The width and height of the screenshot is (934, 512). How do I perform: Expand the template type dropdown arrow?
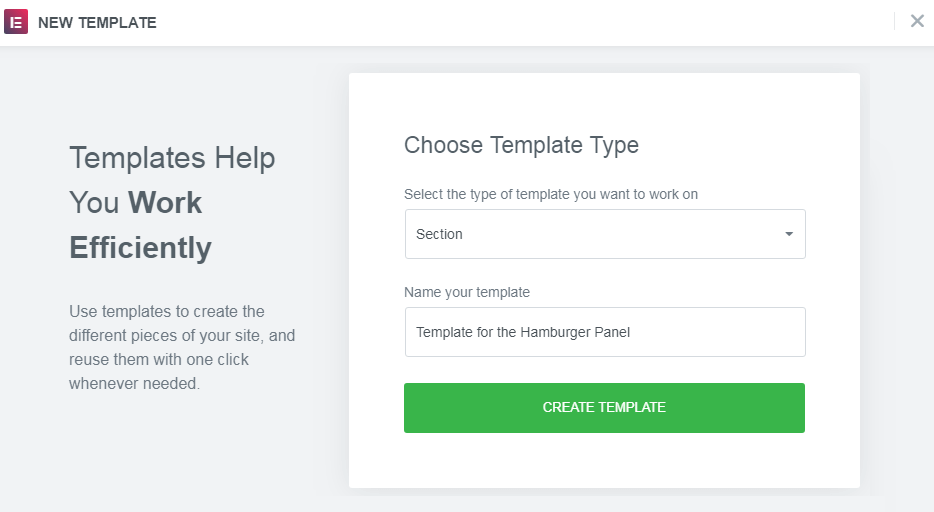(788, 234)
